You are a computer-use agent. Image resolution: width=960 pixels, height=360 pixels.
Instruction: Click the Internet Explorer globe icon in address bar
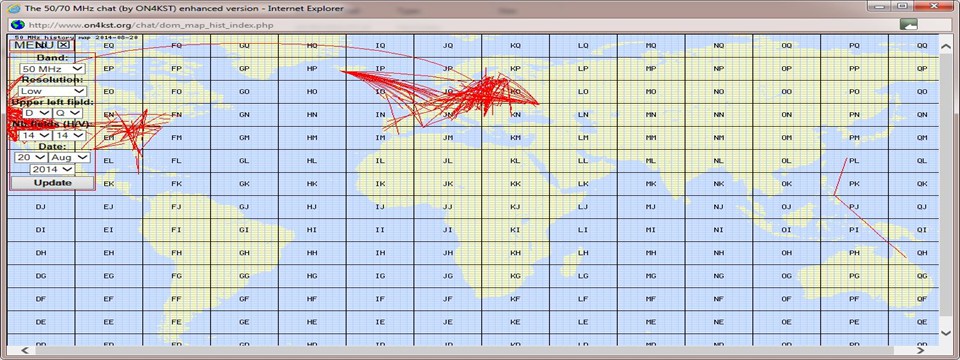click(x=17, y=25)
